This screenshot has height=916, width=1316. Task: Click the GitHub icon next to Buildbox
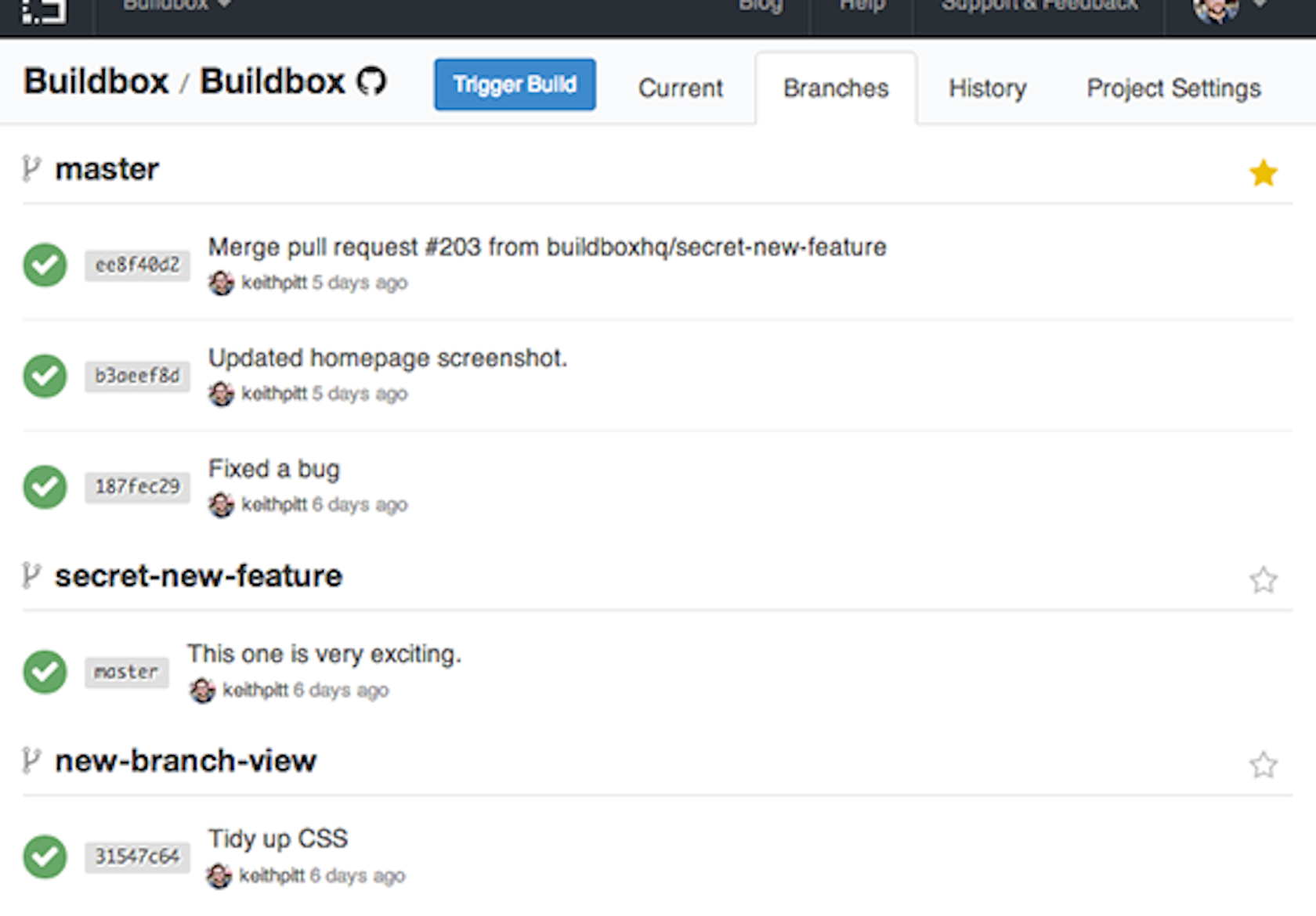(371, 81)
